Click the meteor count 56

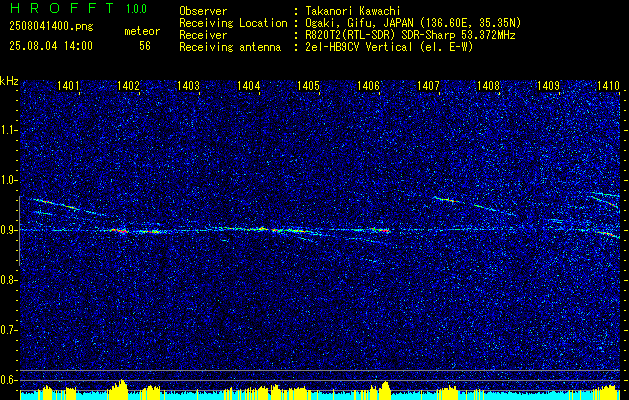click(x=145, y=46)
